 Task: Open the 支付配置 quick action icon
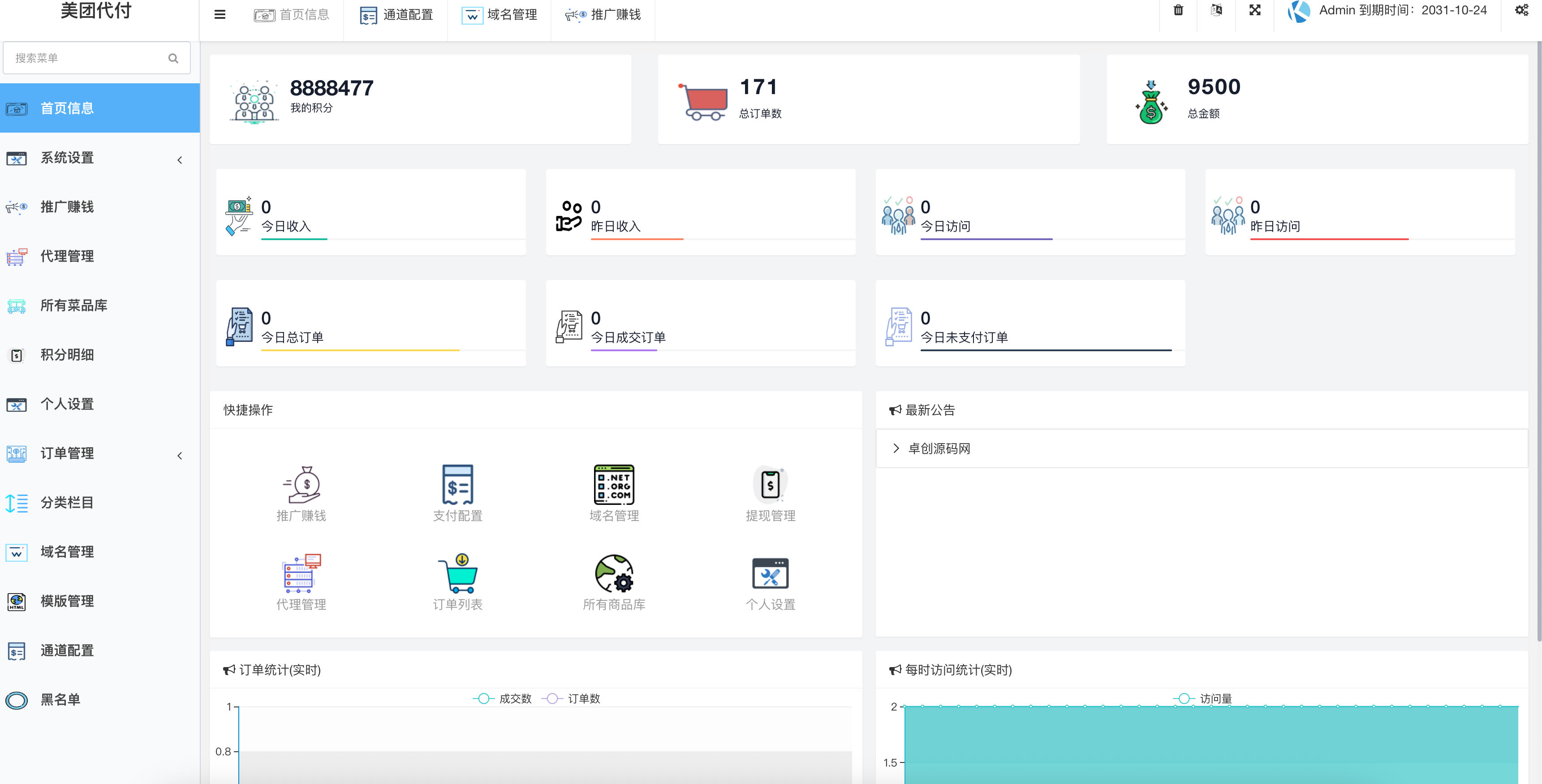[457, 484]
